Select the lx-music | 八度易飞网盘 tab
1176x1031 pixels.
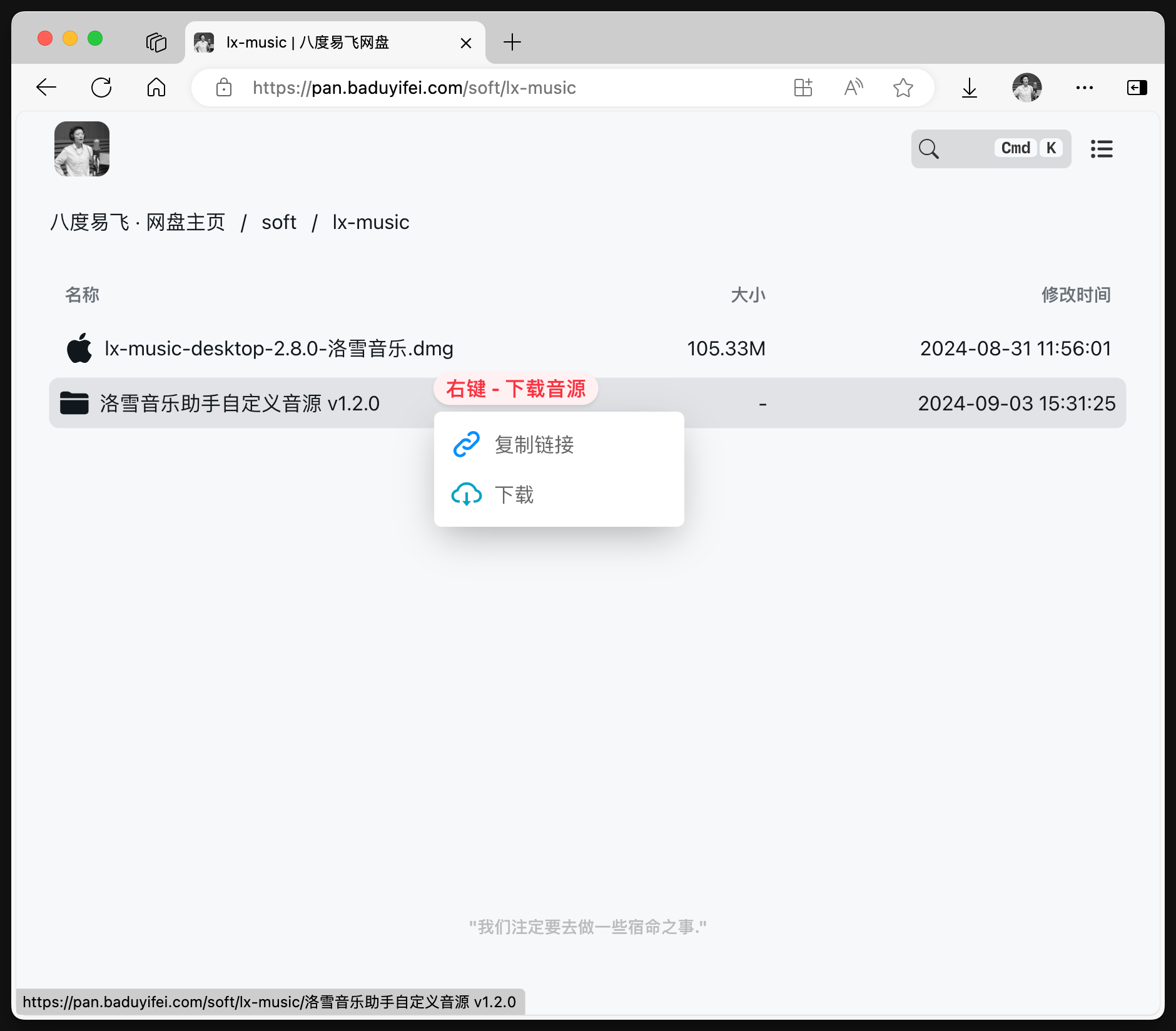(x=335, y=43)
